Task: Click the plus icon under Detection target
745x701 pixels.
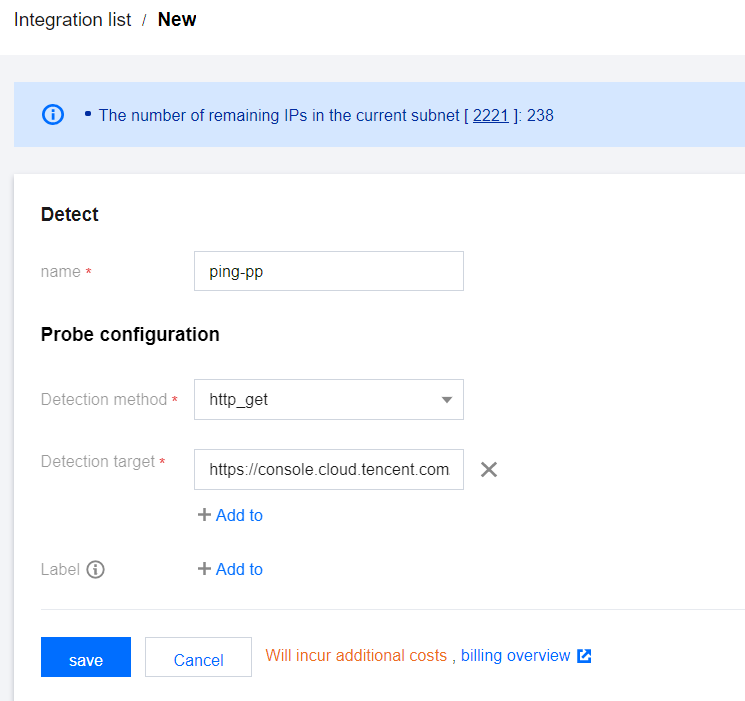Action: pos(204,515)
